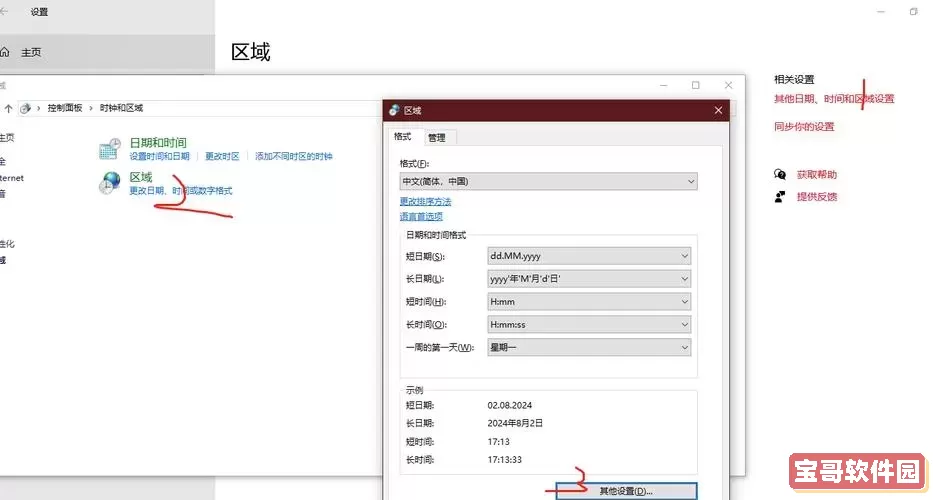This screenshot has height=500, width=933.
Task: Open the 长时间 H:mm:ss dropdown
Action: [589, 325]
